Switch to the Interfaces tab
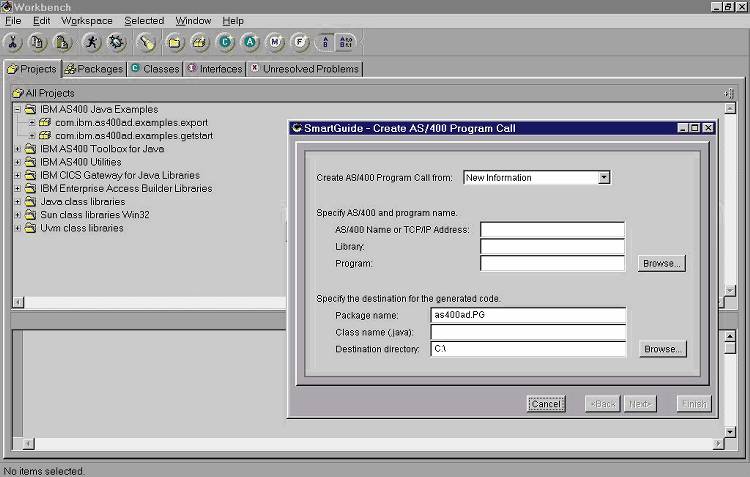 [x=215, y=69]
